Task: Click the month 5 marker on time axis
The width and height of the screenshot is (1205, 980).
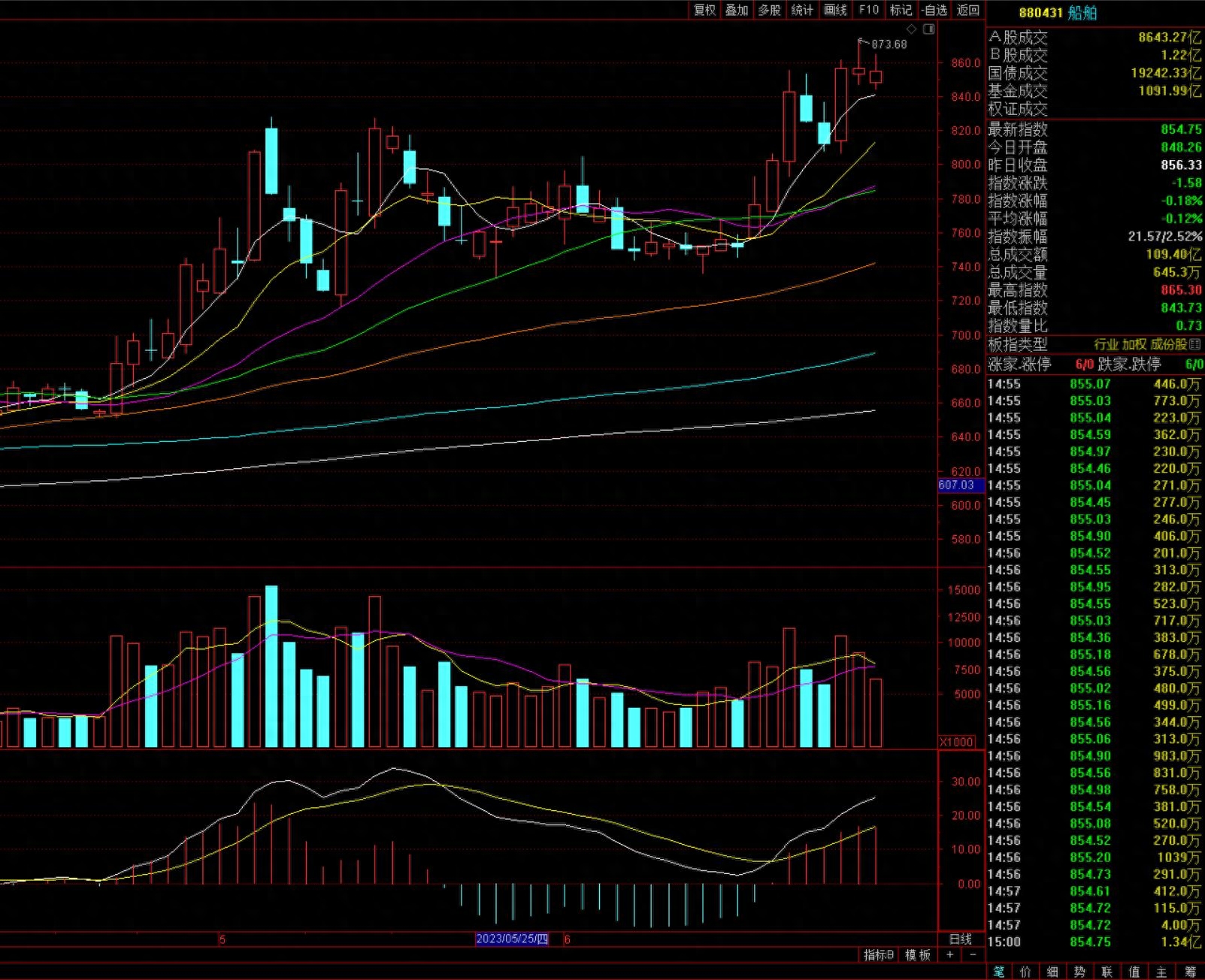Action: (x=222, y=939)
